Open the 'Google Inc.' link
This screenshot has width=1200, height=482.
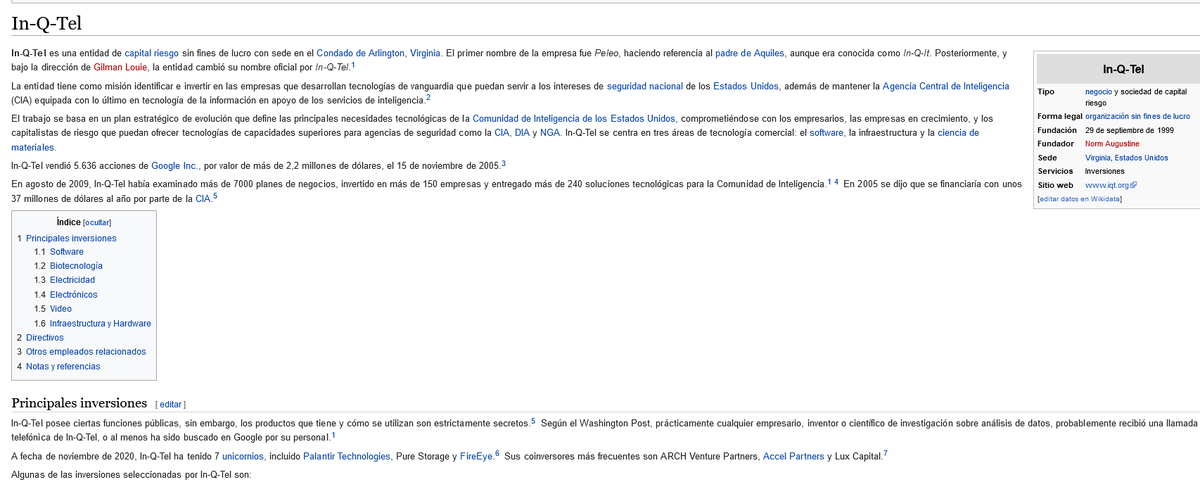tap(175, 165)
